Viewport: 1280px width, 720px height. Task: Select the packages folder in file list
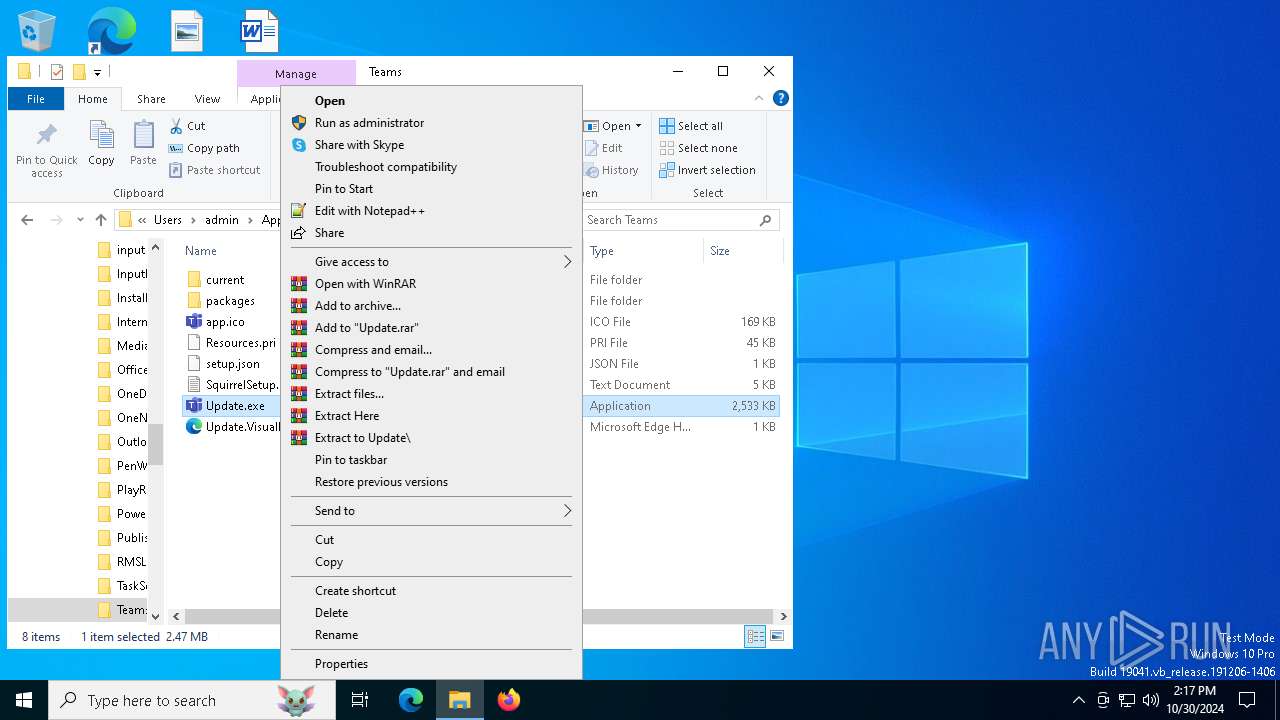pos(230,301)
